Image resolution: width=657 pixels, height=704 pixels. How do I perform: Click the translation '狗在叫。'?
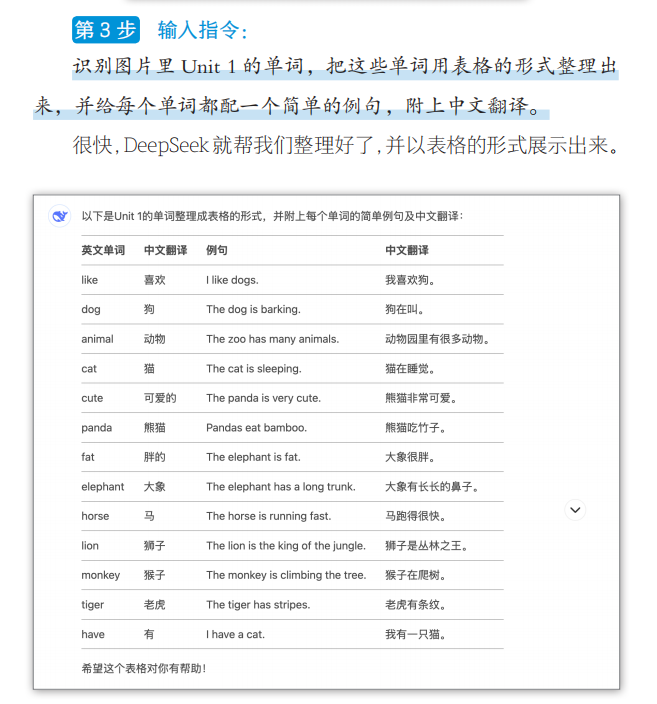pyautogui.click(x=404, y=309)
